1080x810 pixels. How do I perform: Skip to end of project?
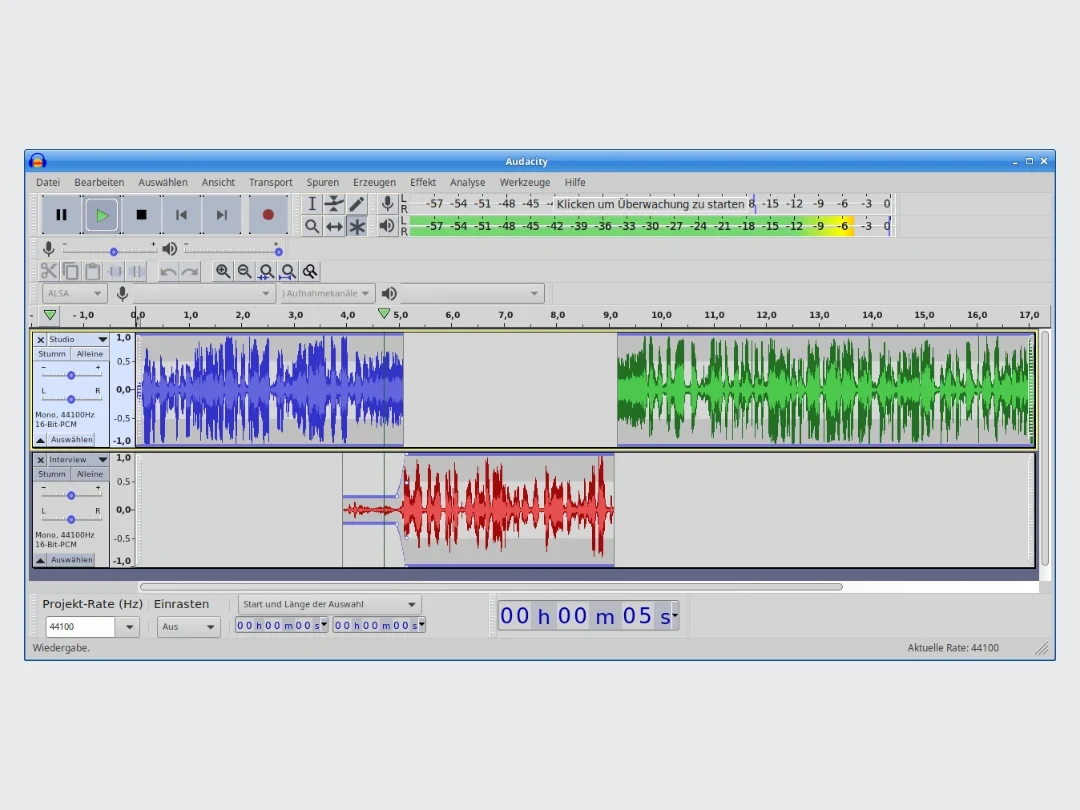221,215
